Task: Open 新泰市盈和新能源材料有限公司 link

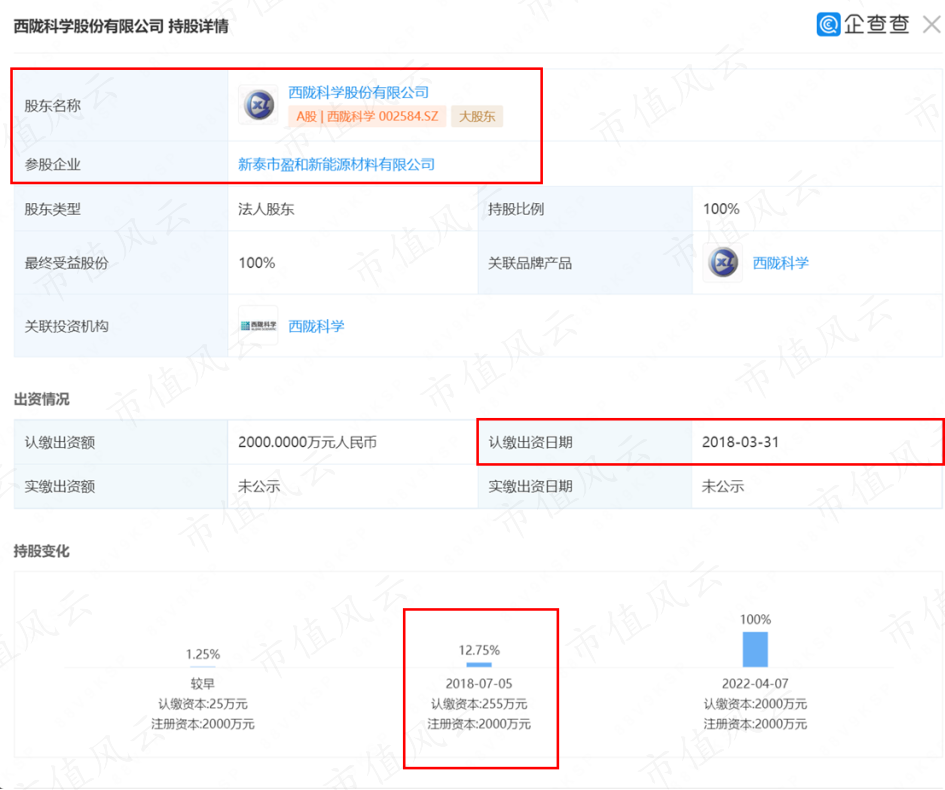Action: [336, 165]
